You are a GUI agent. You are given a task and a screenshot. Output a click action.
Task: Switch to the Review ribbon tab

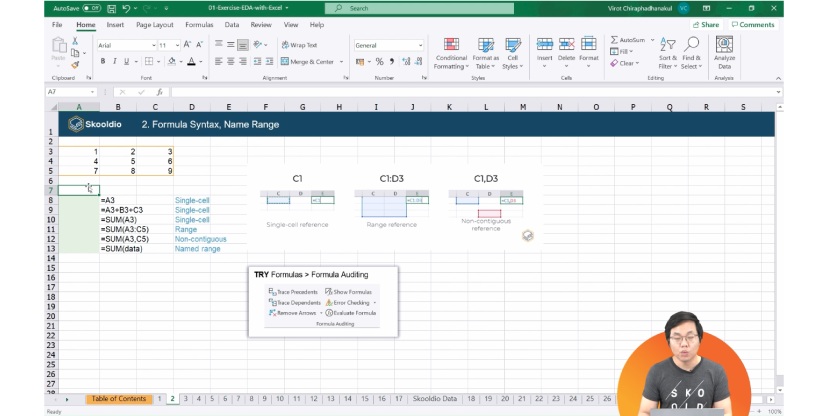[x=261, y=25]
